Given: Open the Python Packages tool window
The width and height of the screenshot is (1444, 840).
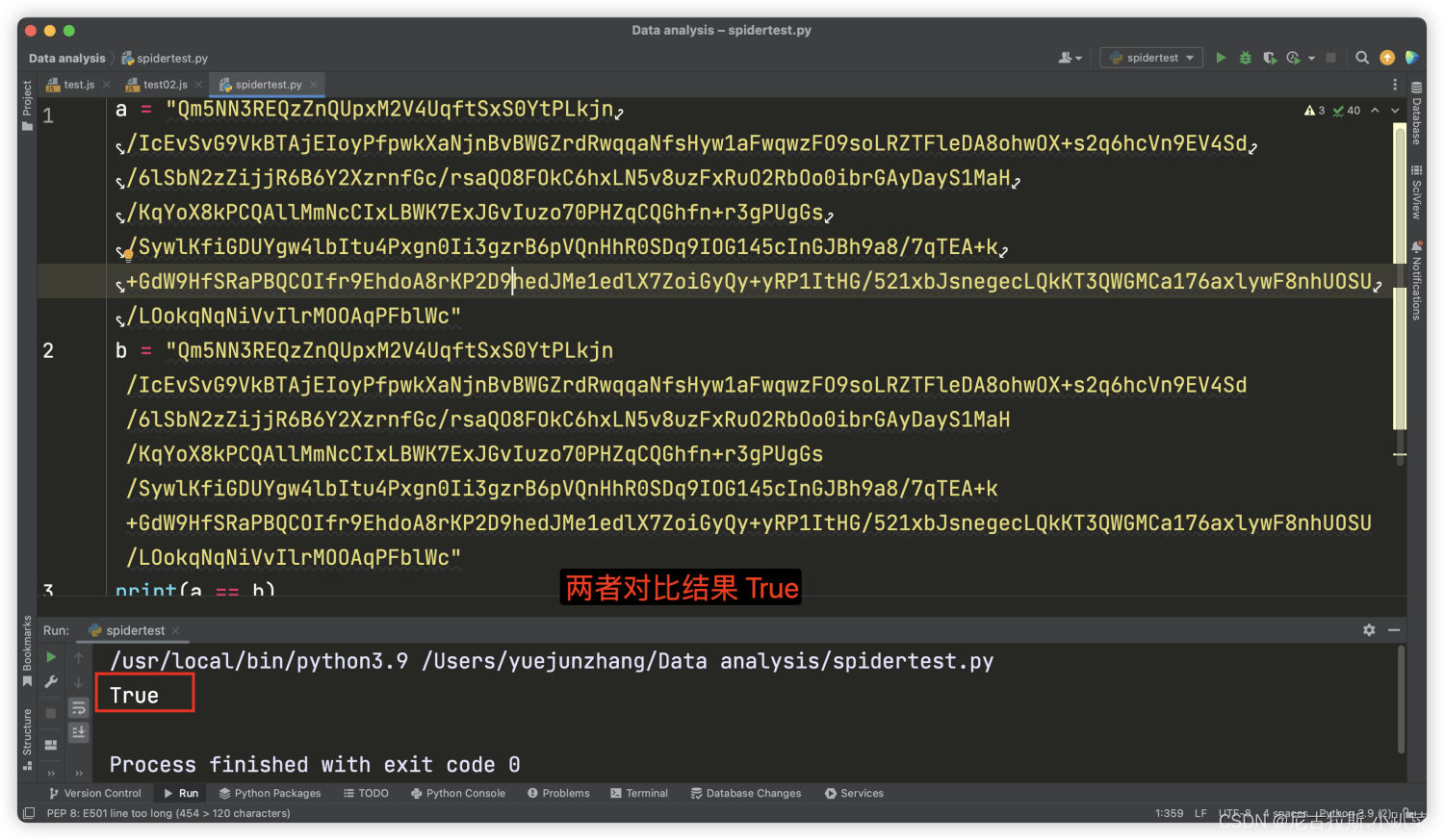Looking at the screenshot, I should pyautogui.click(x=270, y=794).
